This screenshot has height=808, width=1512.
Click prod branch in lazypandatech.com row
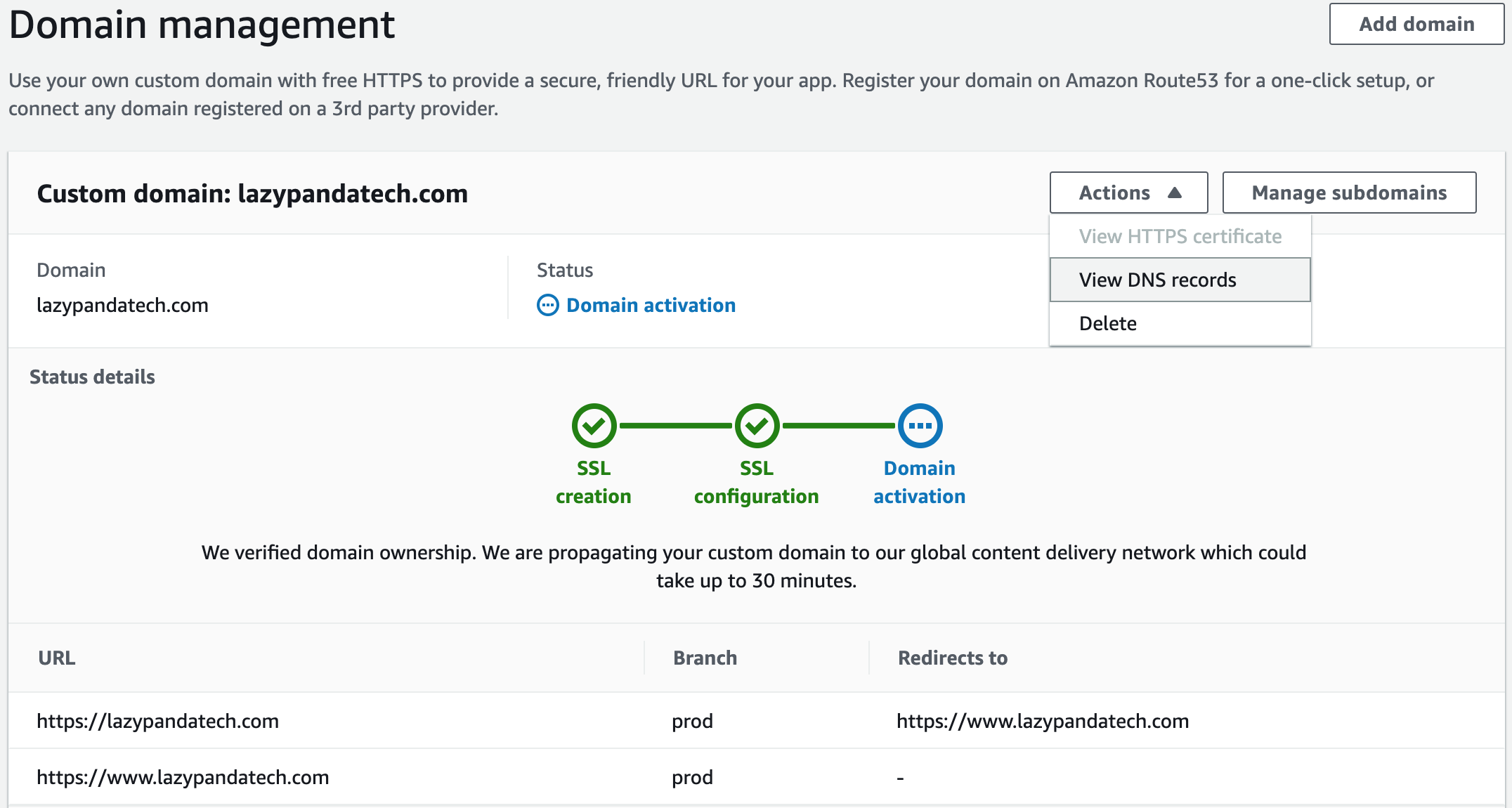[x=692, y=722]
